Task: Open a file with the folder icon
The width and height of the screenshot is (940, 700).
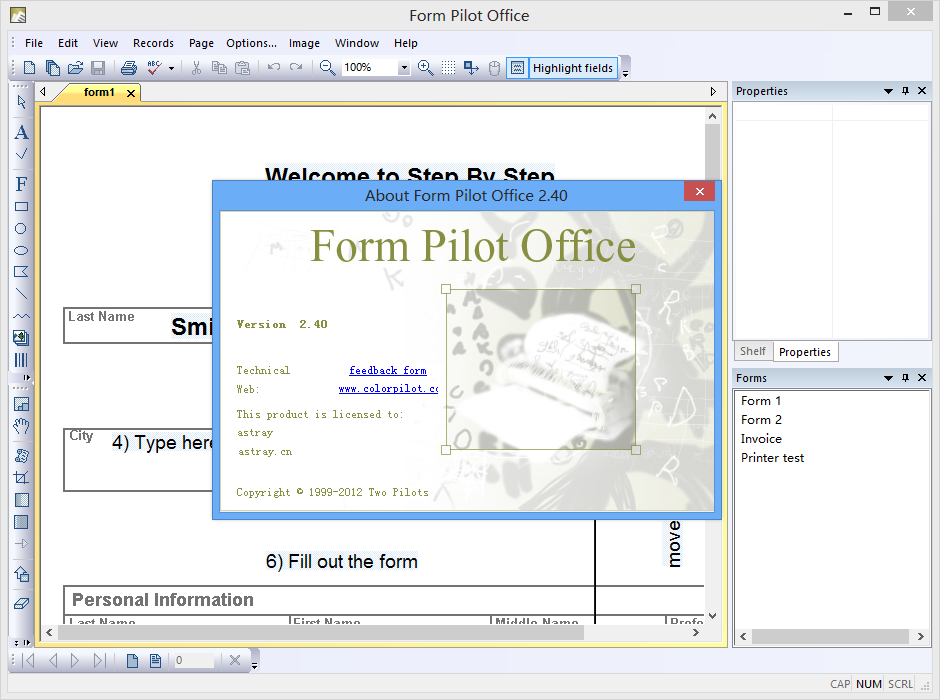Action: (75, 68)
